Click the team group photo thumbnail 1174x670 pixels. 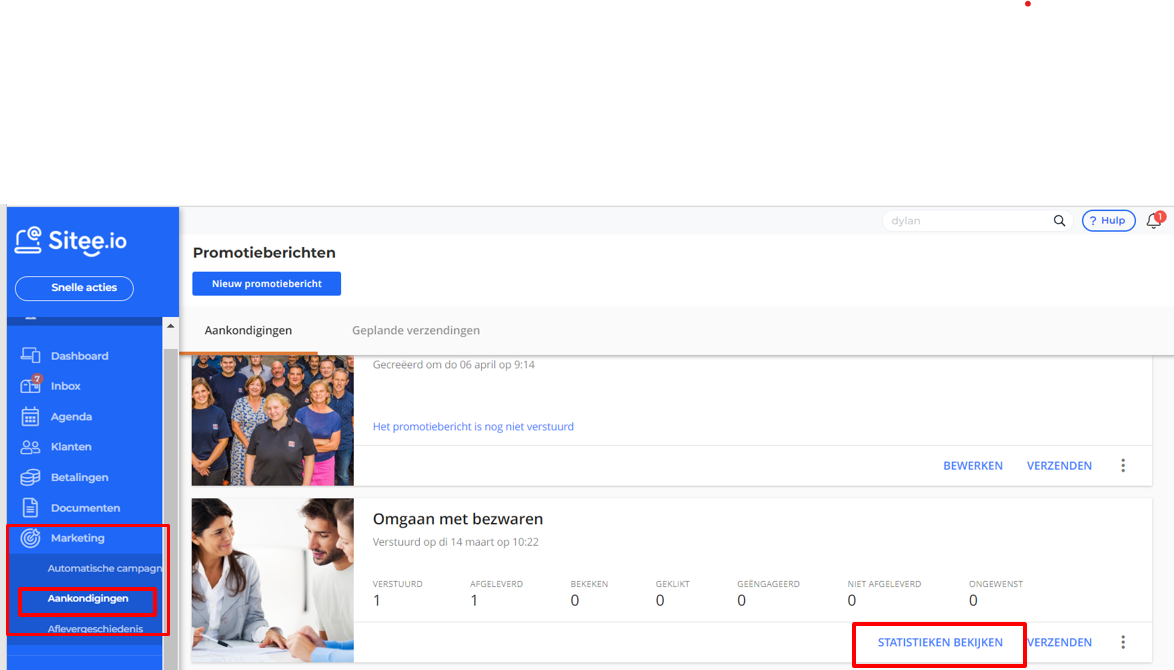coord(273,420)
